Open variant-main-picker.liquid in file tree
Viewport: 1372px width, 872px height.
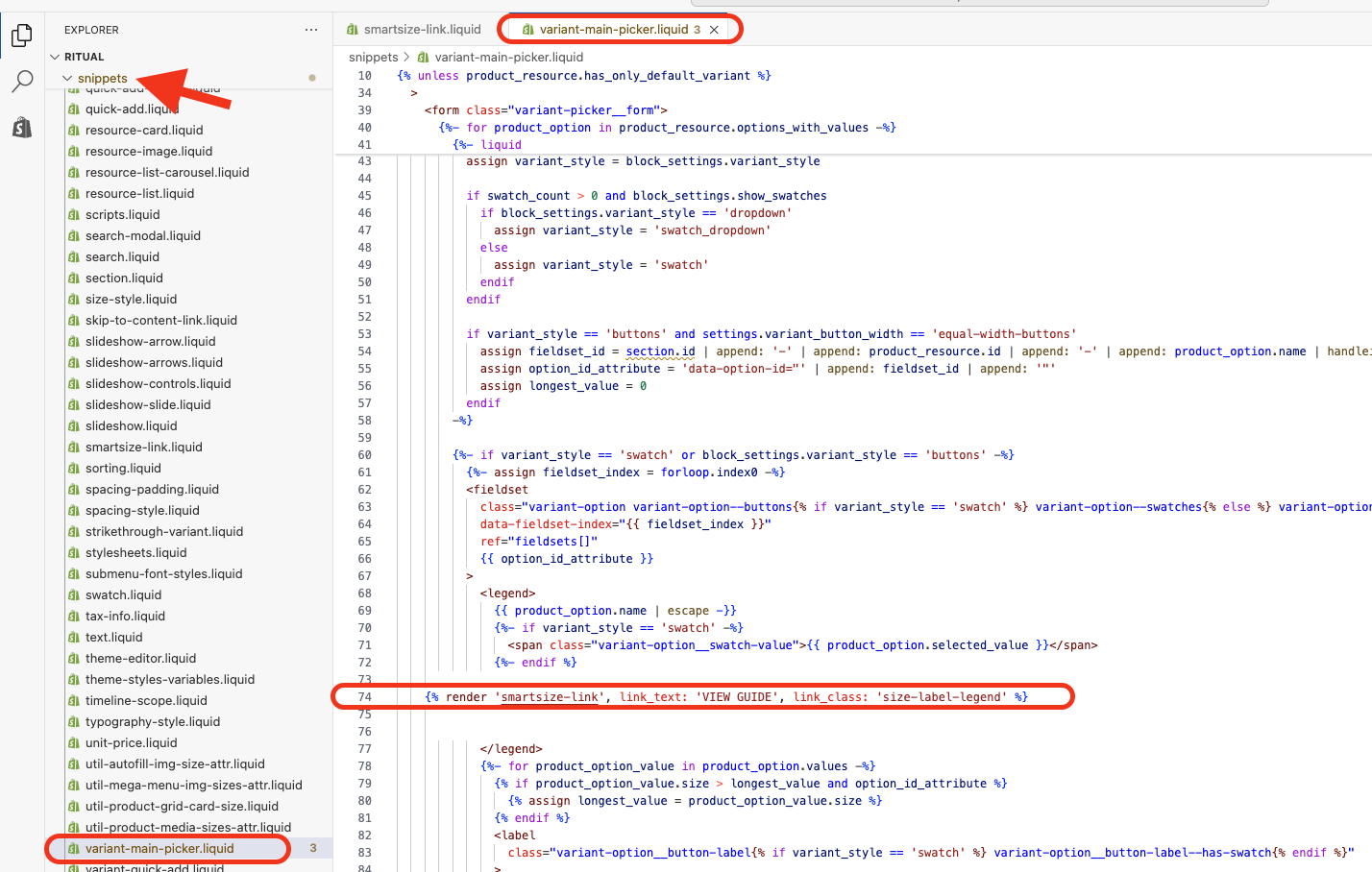coord(159,849)
